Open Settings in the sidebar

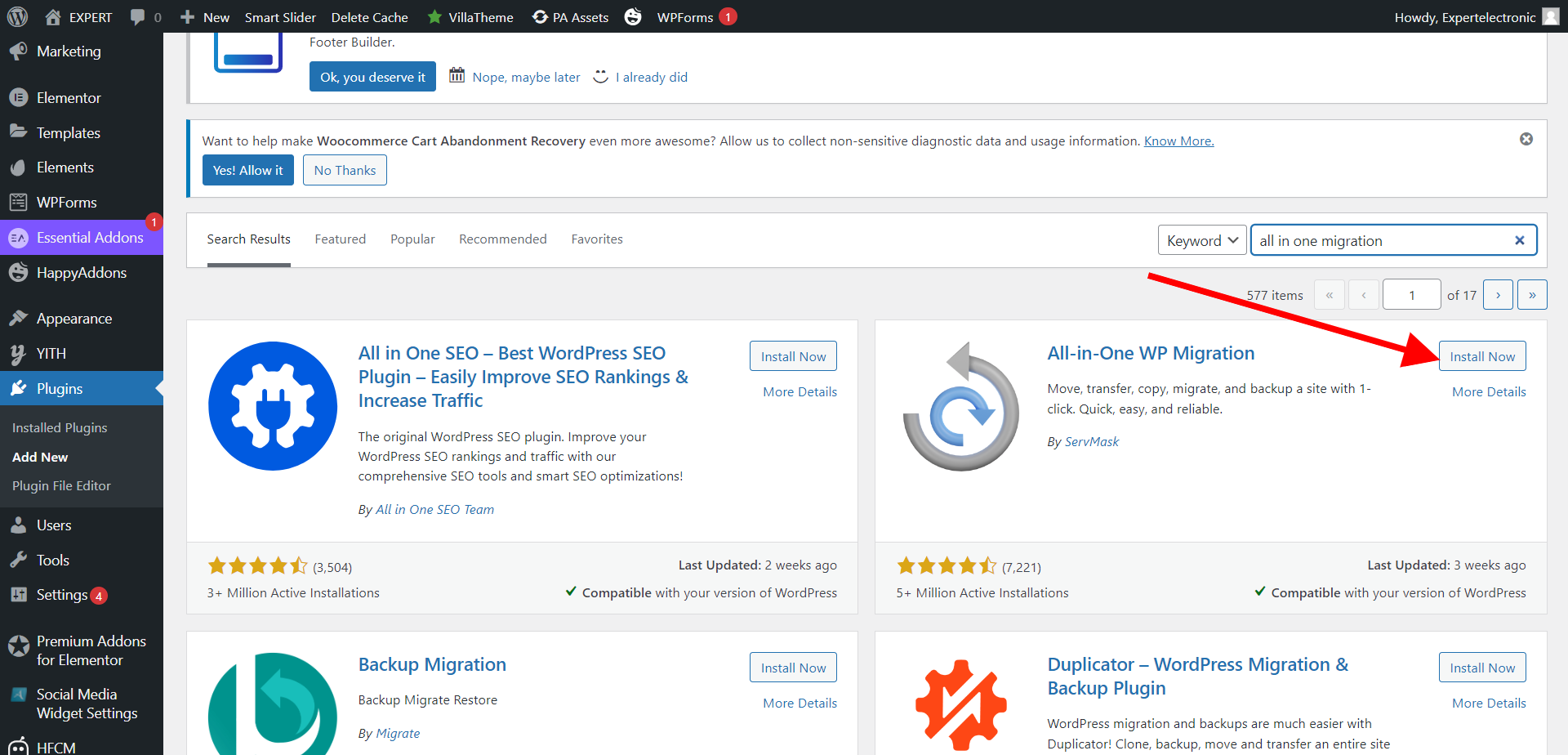[82, 595]
